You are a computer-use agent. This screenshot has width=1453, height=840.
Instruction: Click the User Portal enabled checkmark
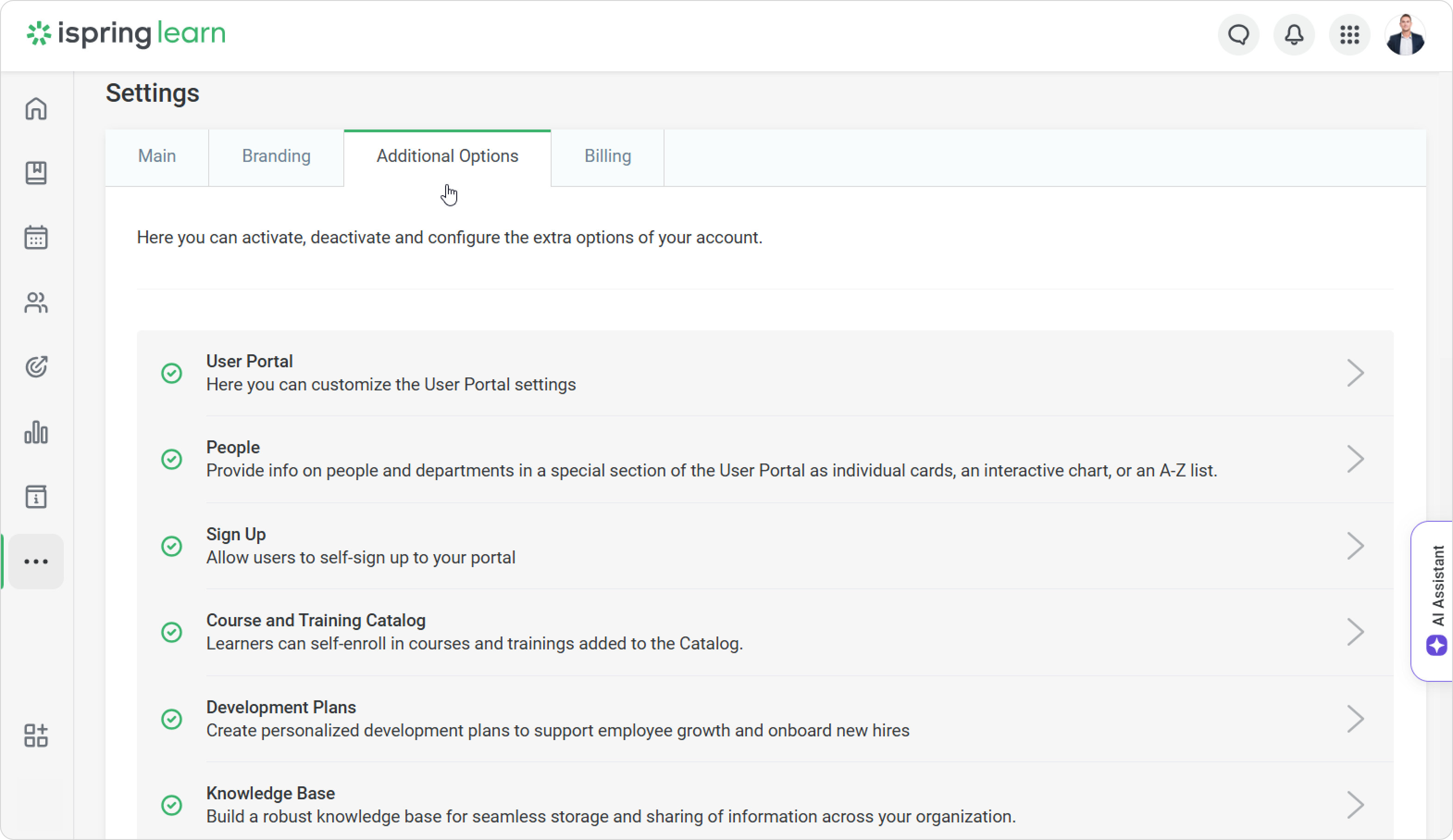171,373
